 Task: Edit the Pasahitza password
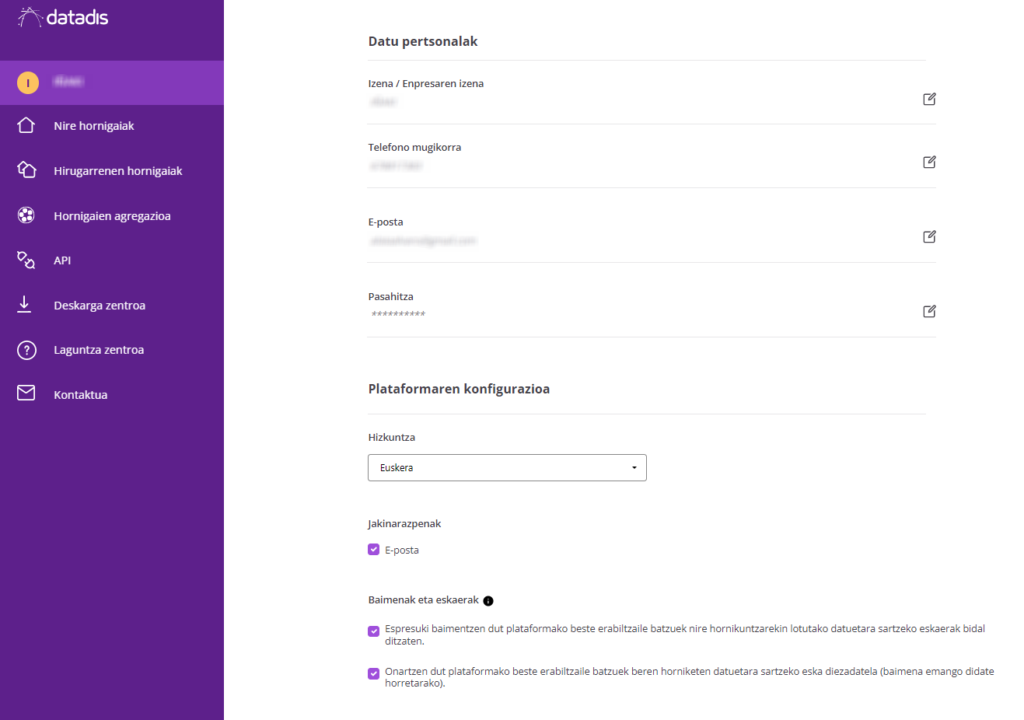pos(929,311)
